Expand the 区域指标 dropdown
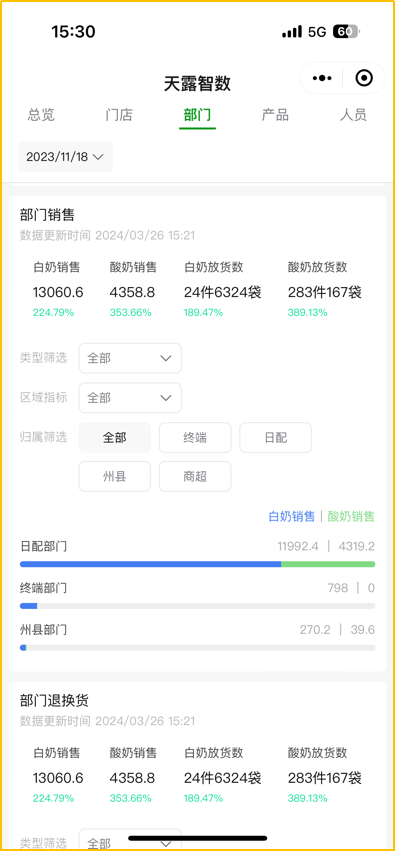The image size is (396, 852). pos(130,398)
